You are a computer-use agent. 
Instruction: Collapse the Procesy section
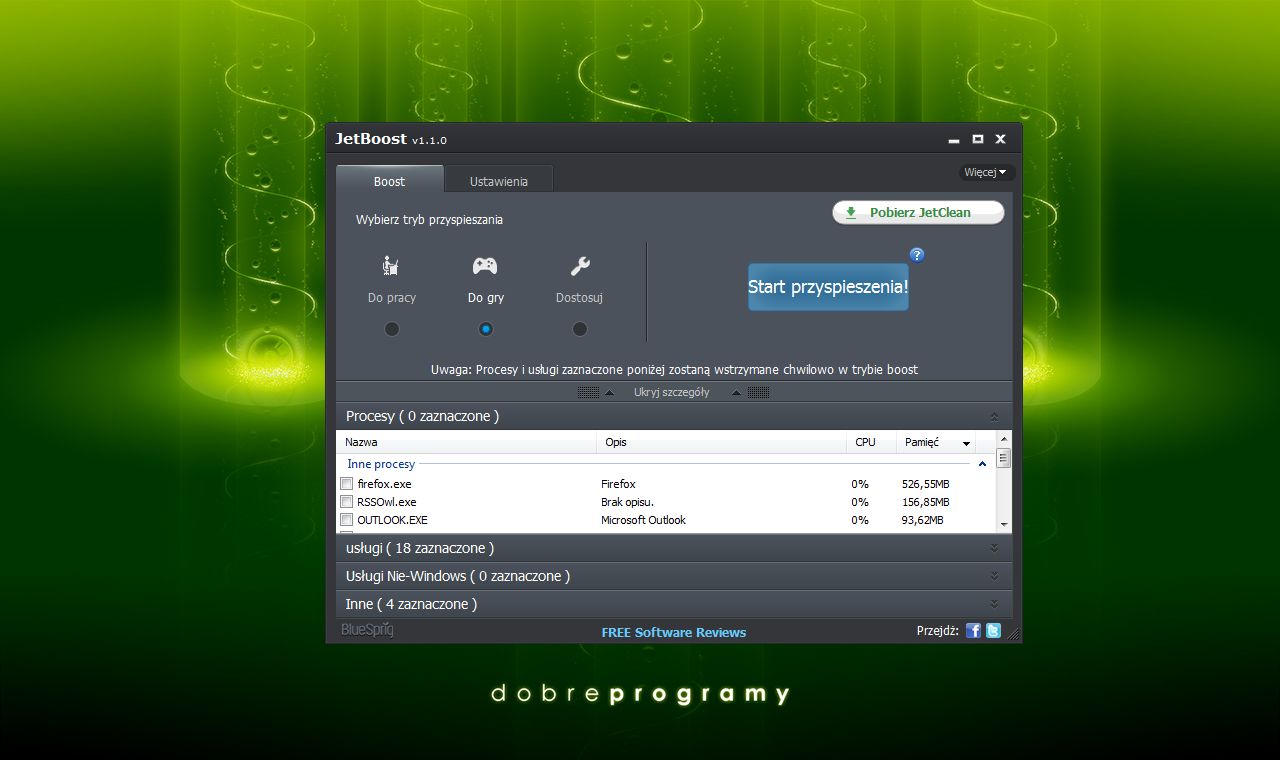tap(994, 416)
